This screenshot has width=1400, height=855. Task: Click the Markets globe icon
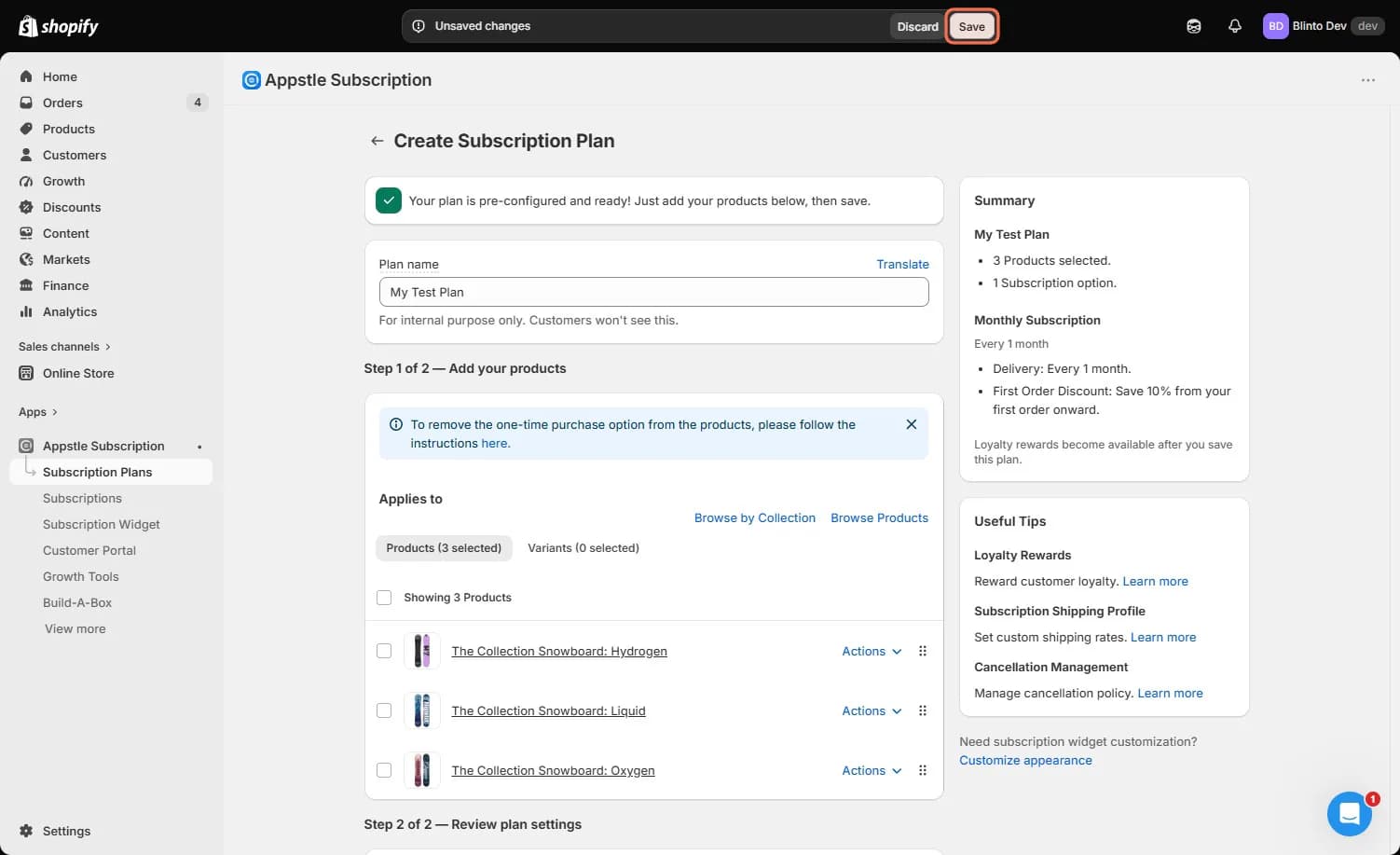tap(26, 259)
